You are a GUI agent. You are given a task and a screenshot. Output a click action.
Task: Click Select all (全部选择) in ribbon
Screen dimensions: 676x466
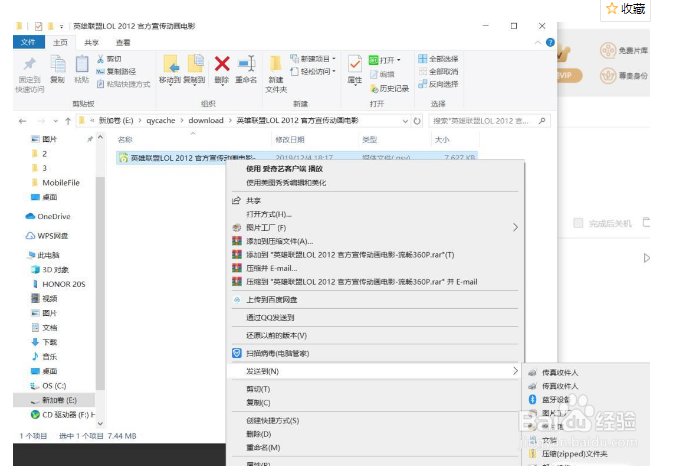point(438,59)
